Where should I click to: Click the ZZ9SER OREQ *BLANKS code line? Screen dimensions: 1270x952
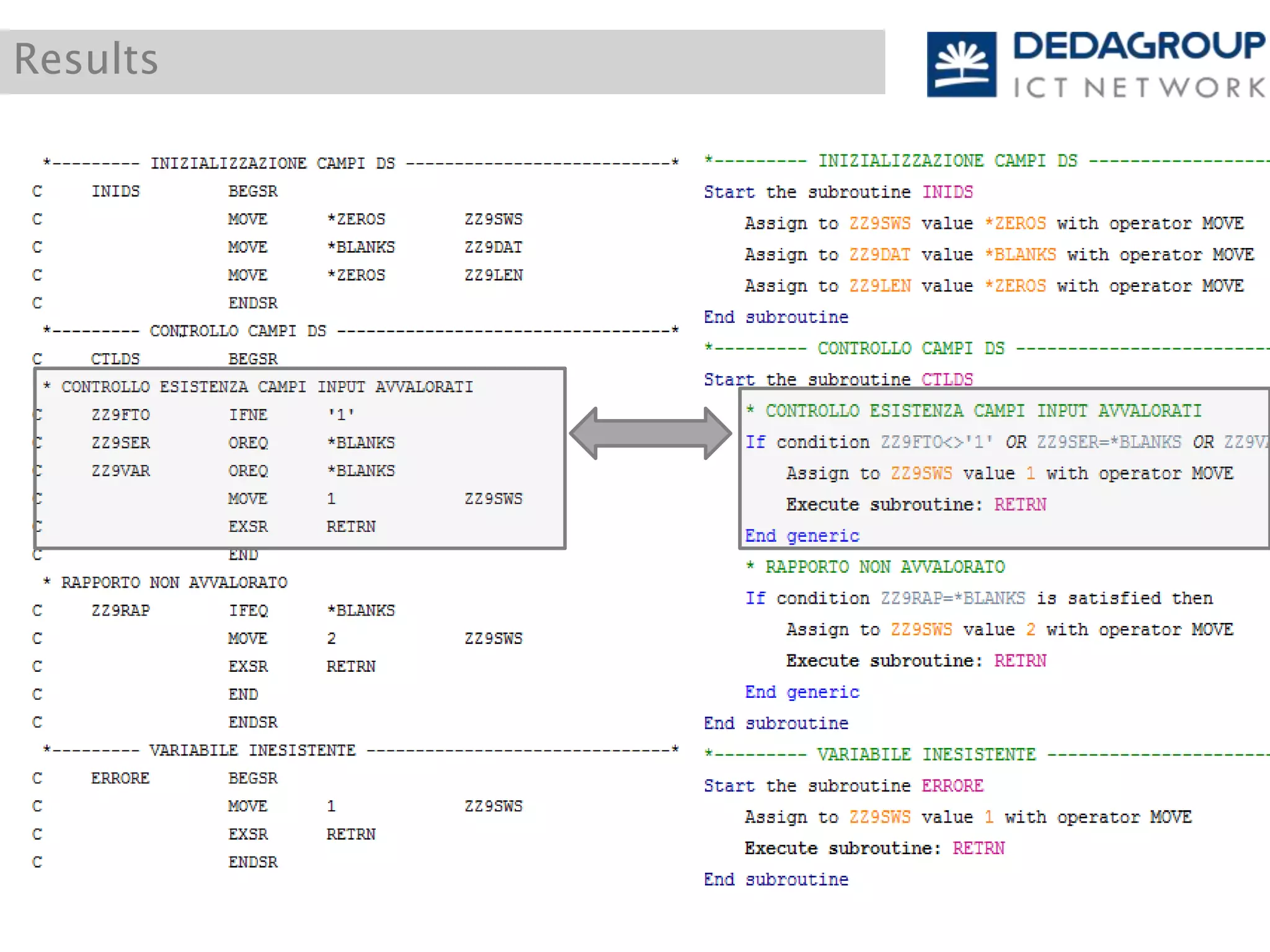tap(242, 443)
